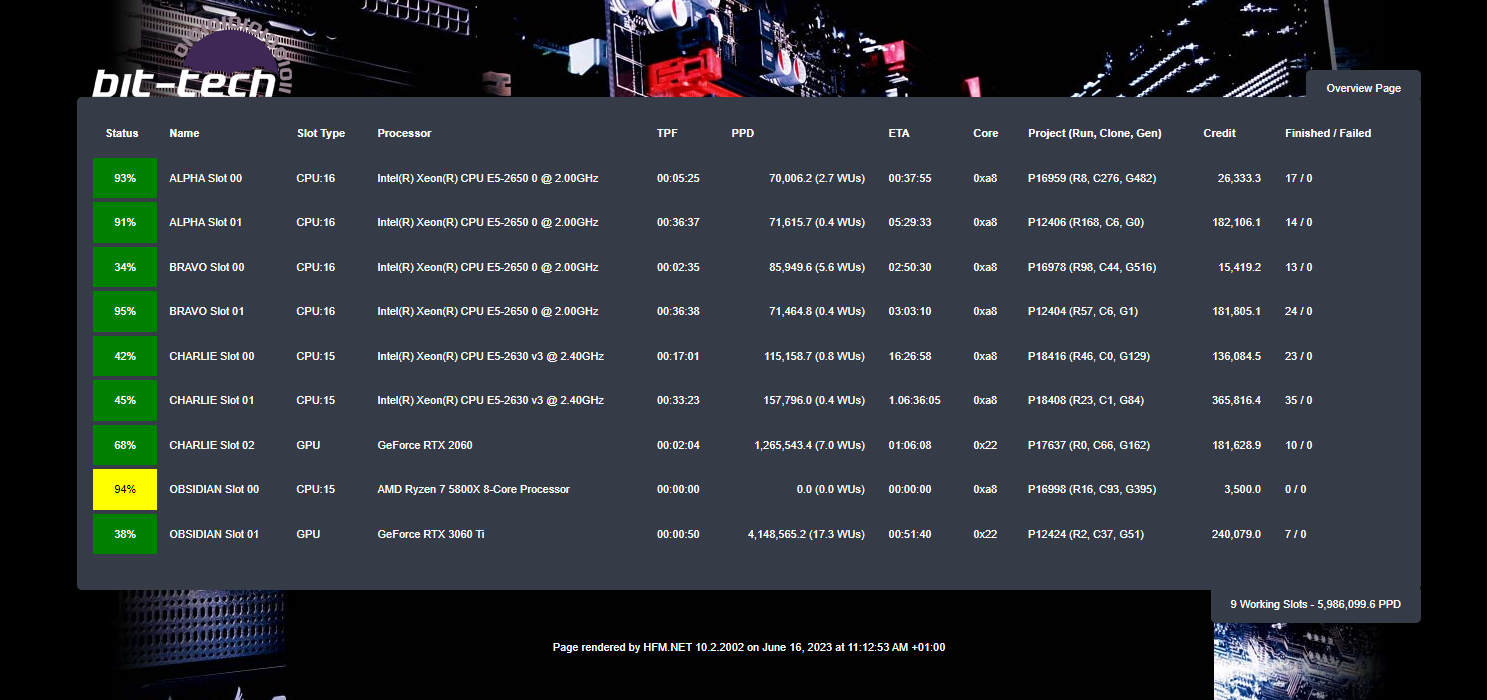The image size is (1487, 700).
Task: Click the project P12406 (R168, C6, G0)
Action: 1086,222
